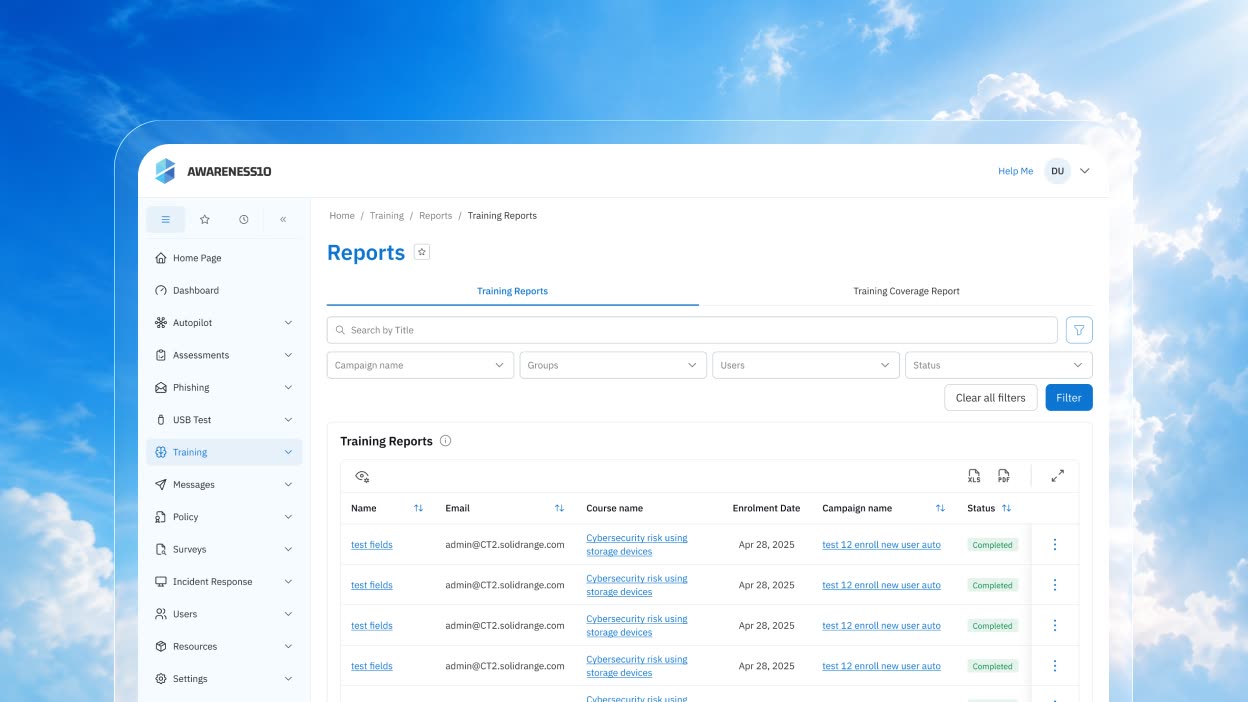Screen dimensions: 1248x702
Task: Go to Home breadcrumb link
Action: click(342, 216)
